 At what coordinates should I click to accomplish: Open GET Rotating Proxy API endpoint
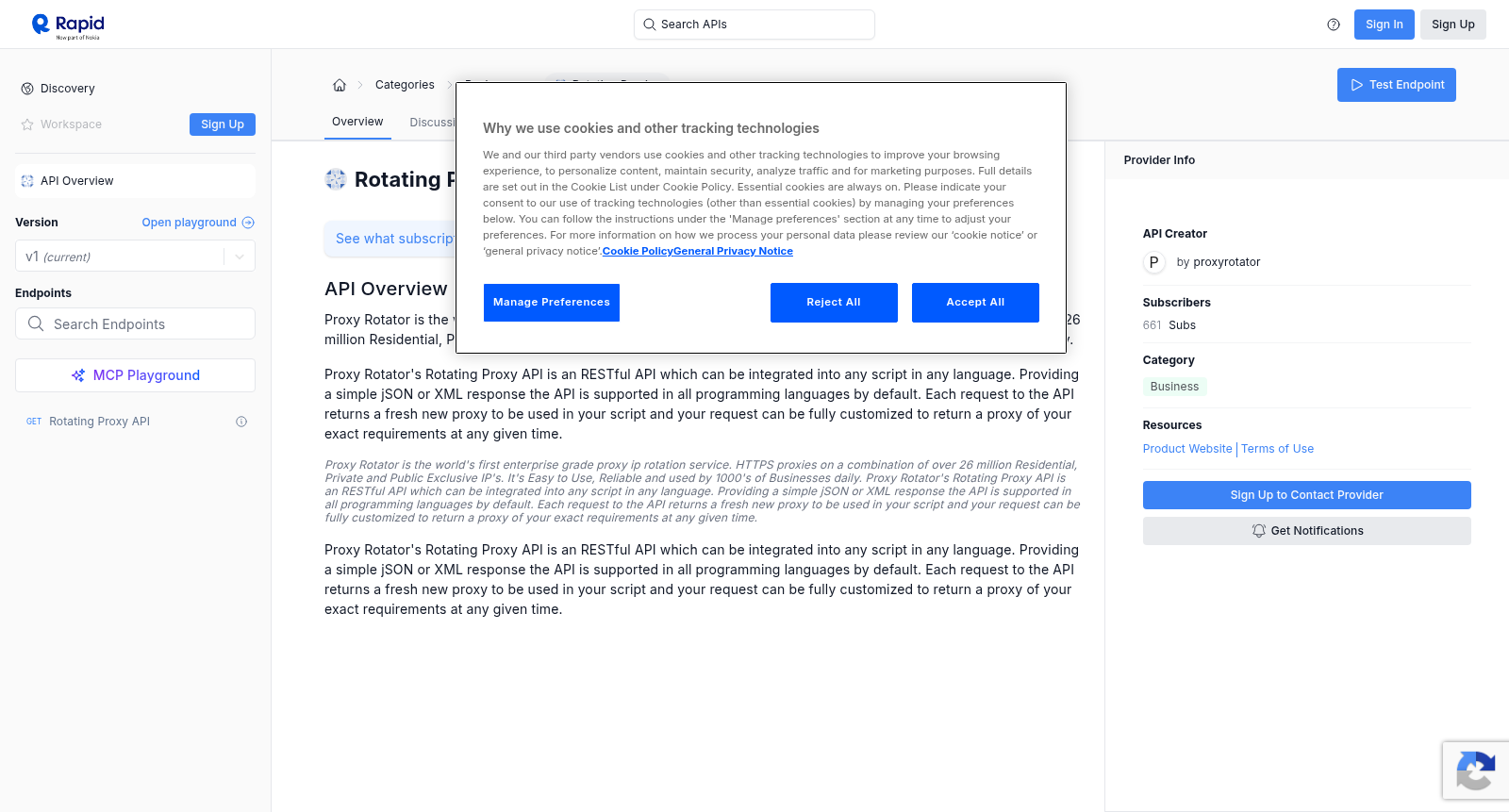pos(135,422)
